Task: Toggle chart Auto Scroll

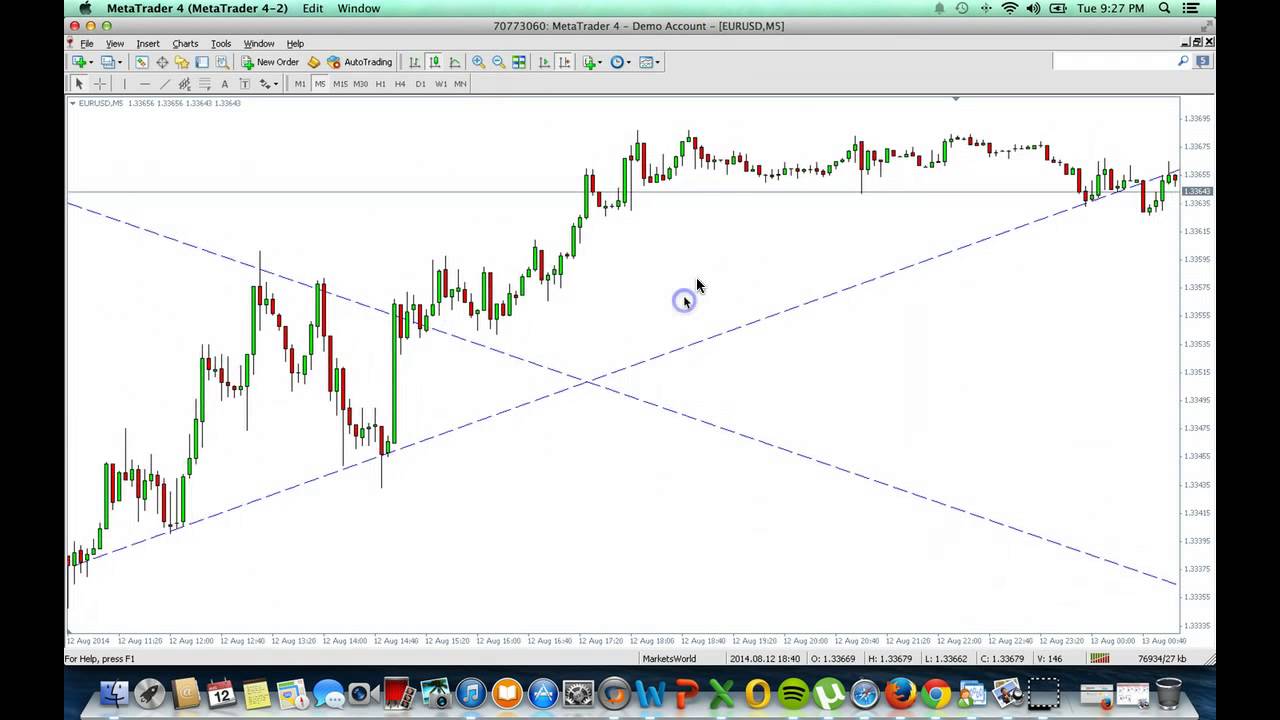Action: coord(544,62)
